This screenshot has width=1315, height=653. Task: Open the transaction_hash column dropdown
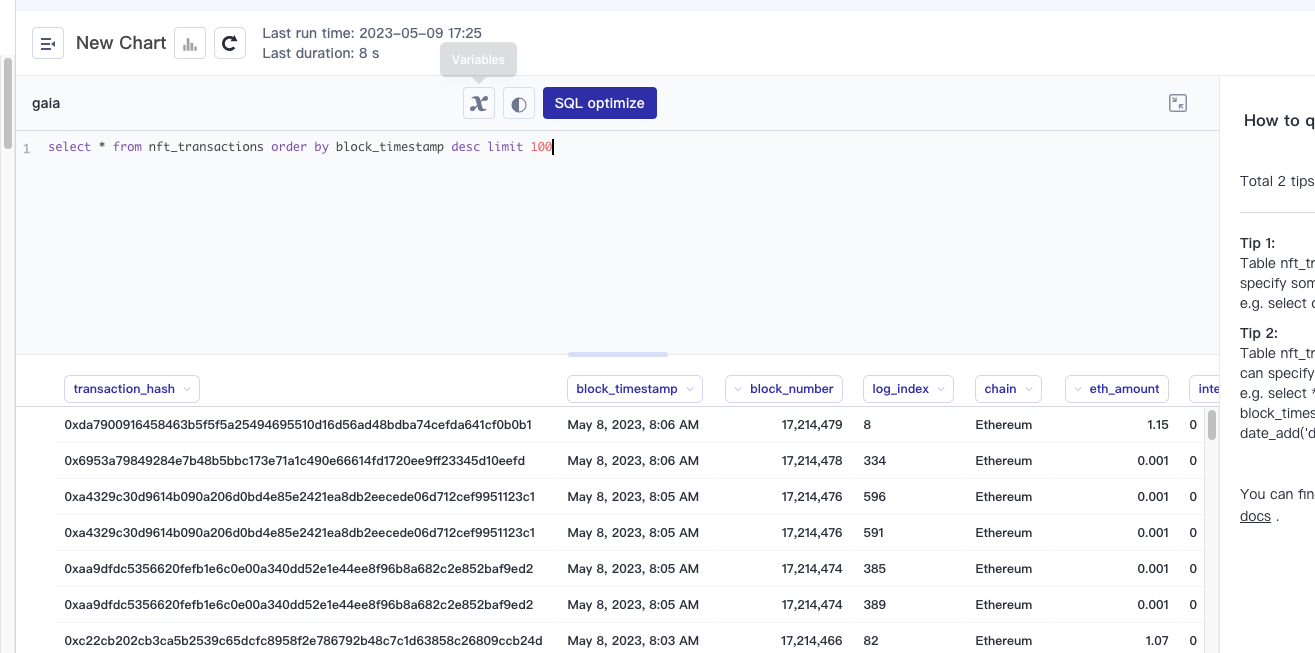[189, 389]
